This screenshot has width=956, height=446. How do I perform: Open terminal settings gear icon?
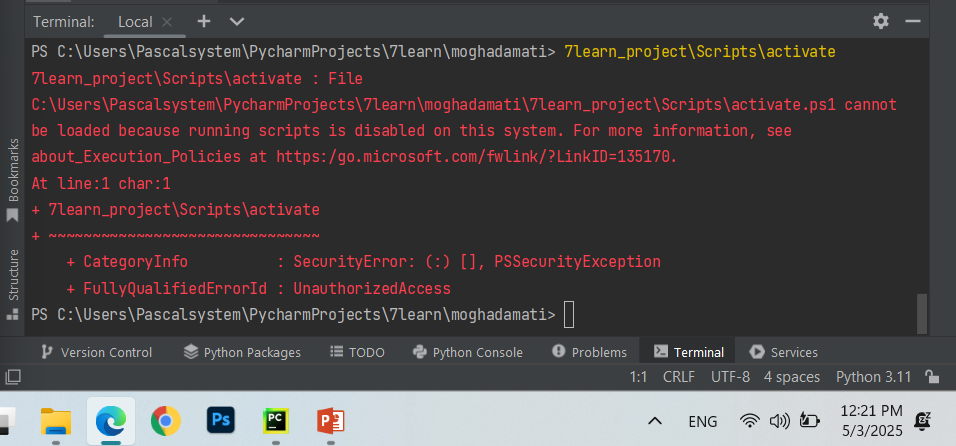pyautogui.click(x=880, y=21)
